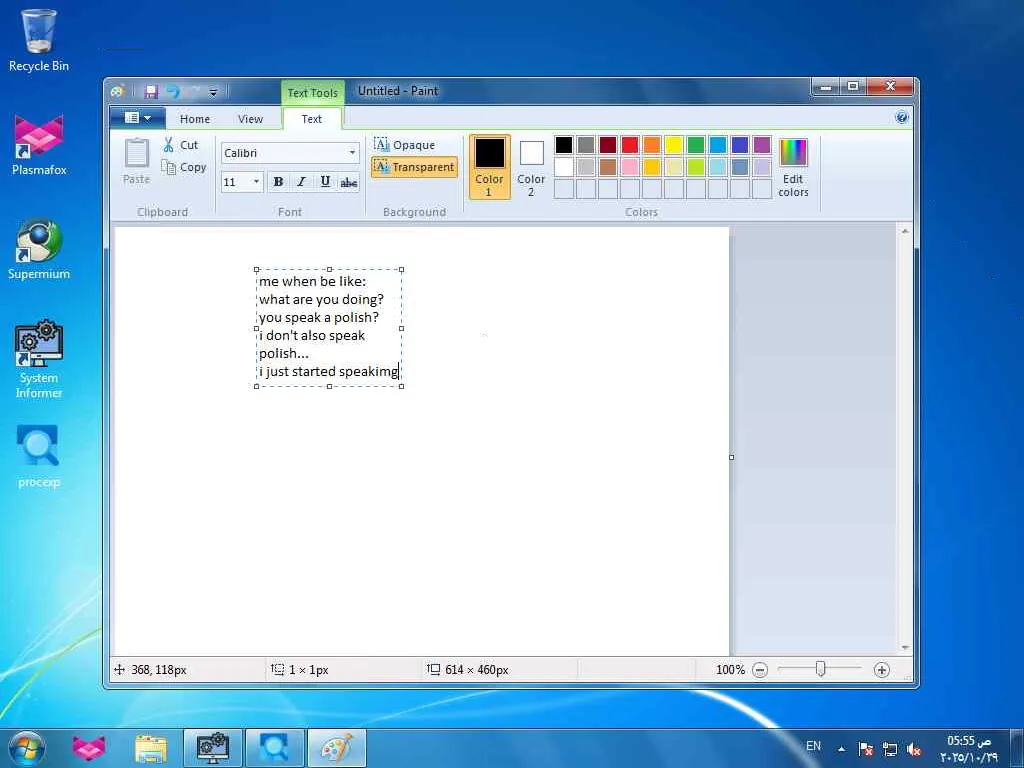Copy the selected text
The image size is (1024, 768).
(184, 167)
